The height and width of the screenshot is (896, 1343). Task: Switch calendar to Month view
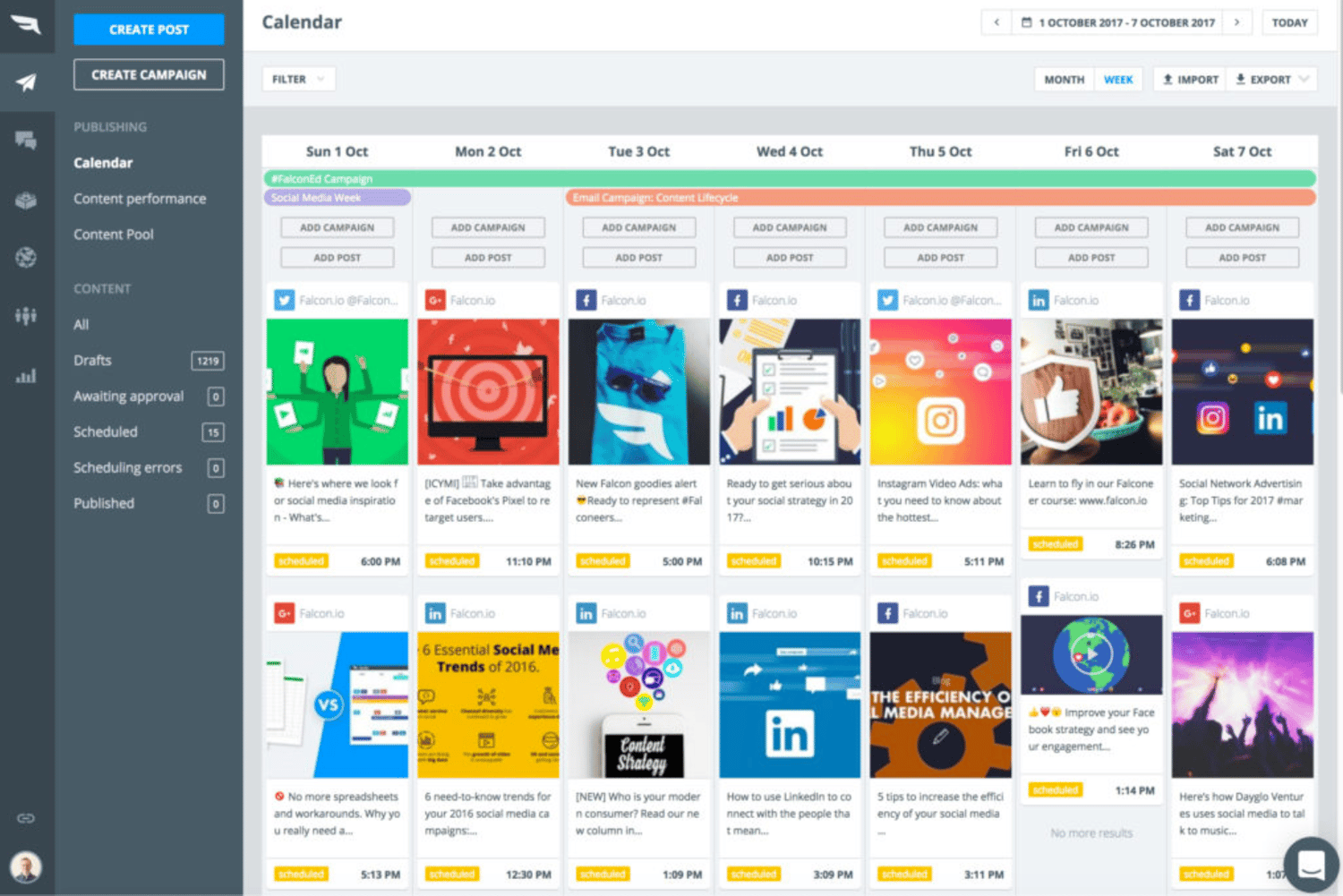point(1064,80)
